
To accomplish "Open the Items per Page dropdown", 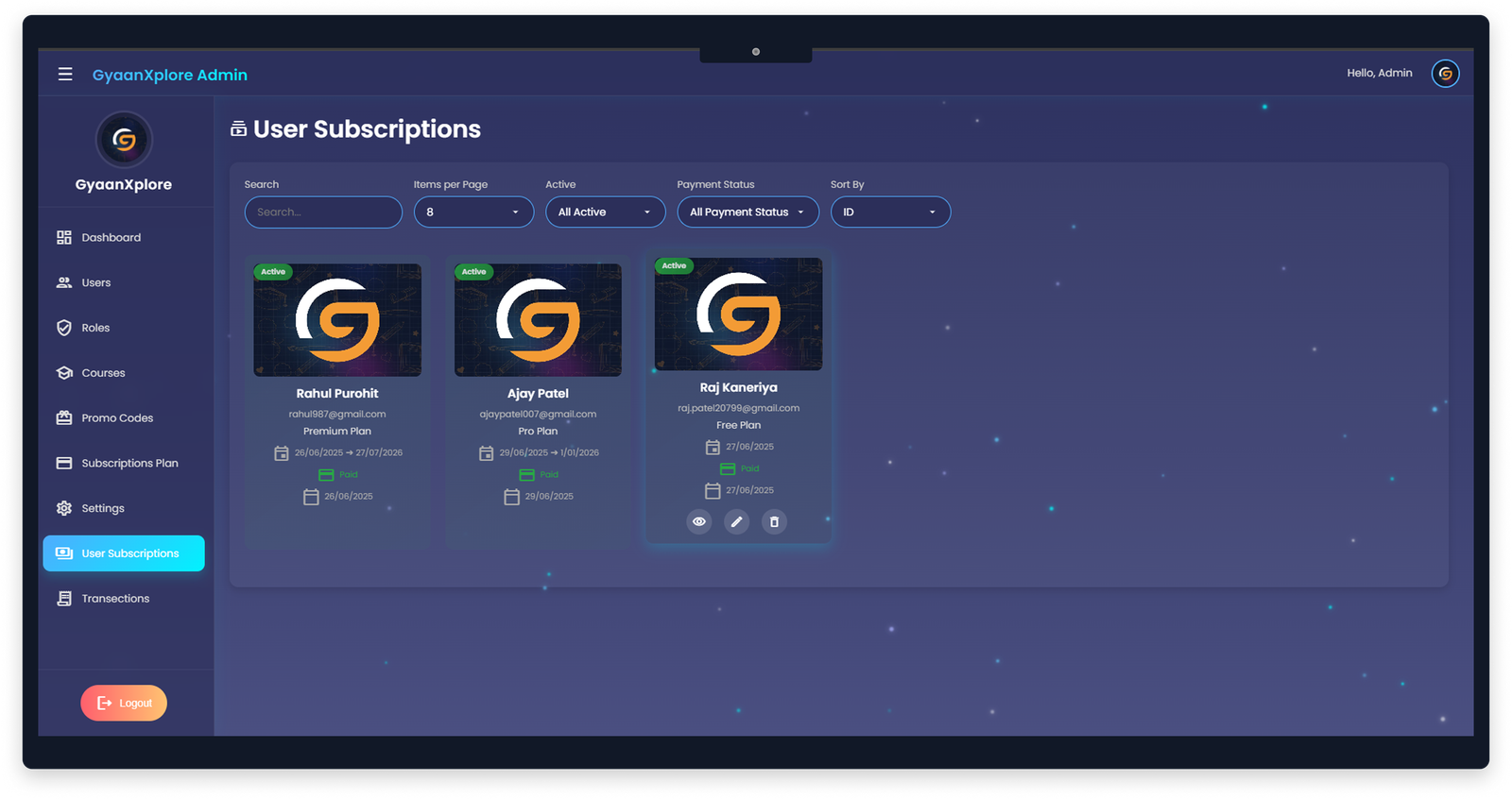I will (473, 212).
